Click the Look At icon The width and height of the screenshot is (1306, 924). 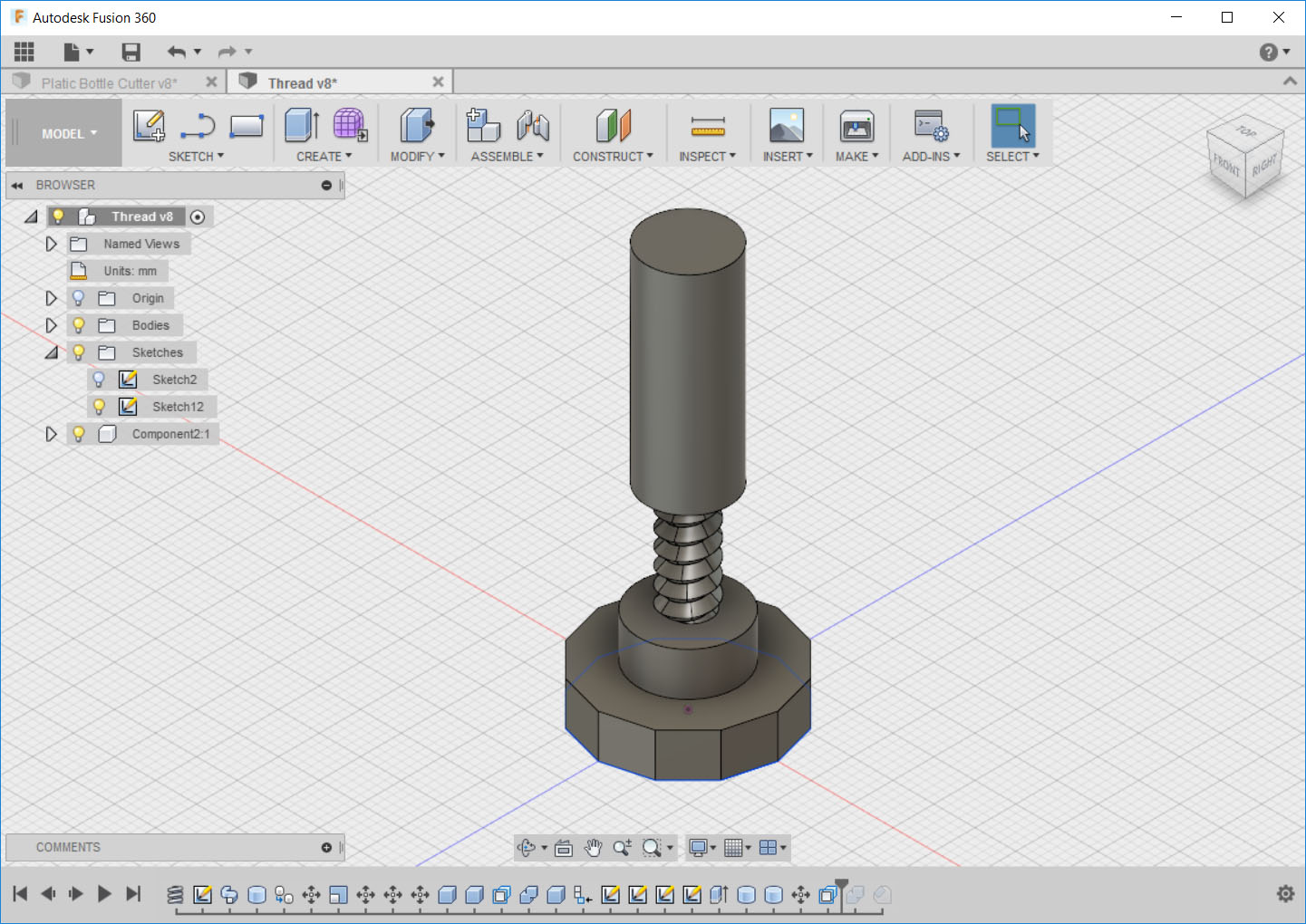point(564,848)
